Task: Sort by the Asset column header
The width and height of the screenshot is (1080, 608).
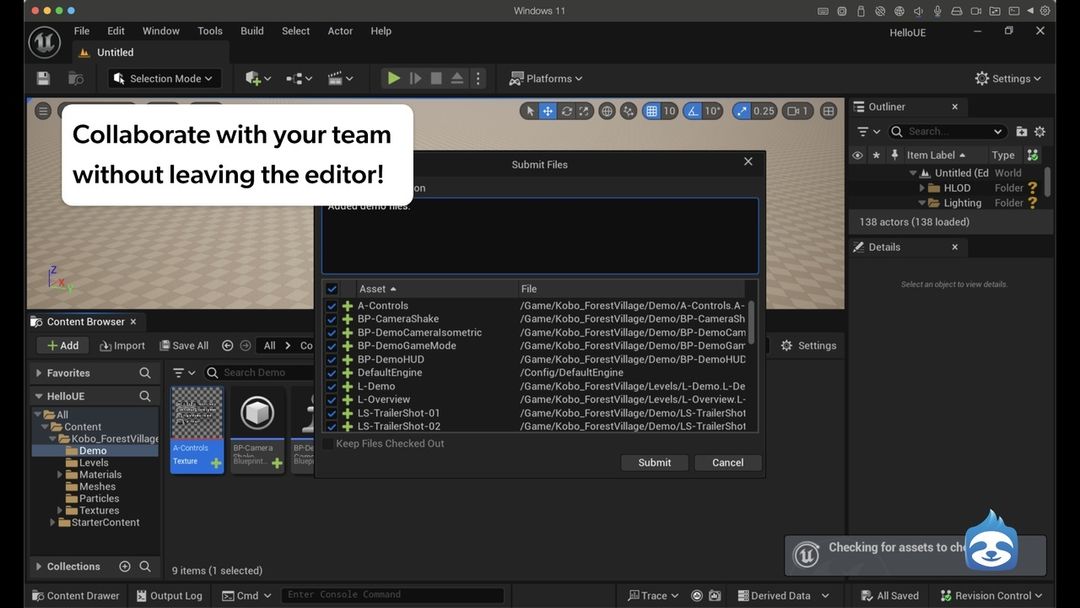Action: coord(435,289)
